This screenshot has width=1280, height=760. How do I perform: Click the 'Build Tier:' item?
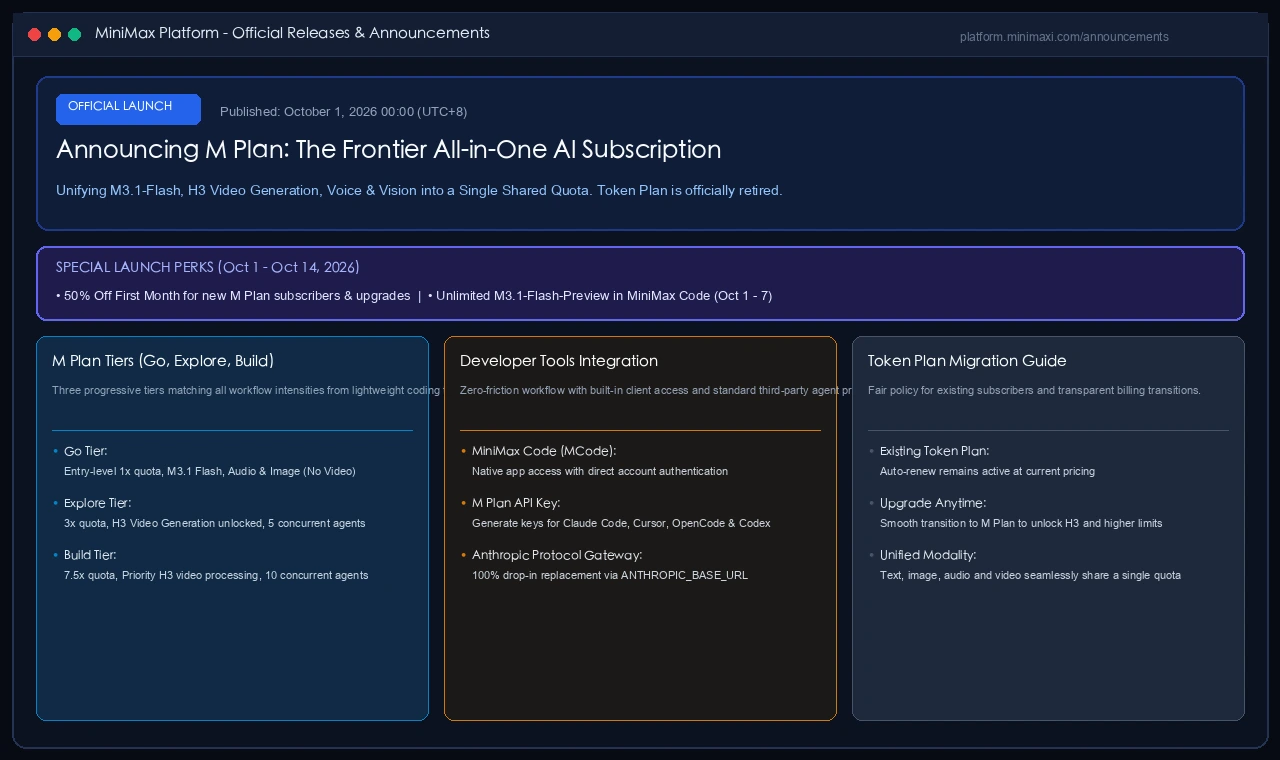(x=90, y=555)
